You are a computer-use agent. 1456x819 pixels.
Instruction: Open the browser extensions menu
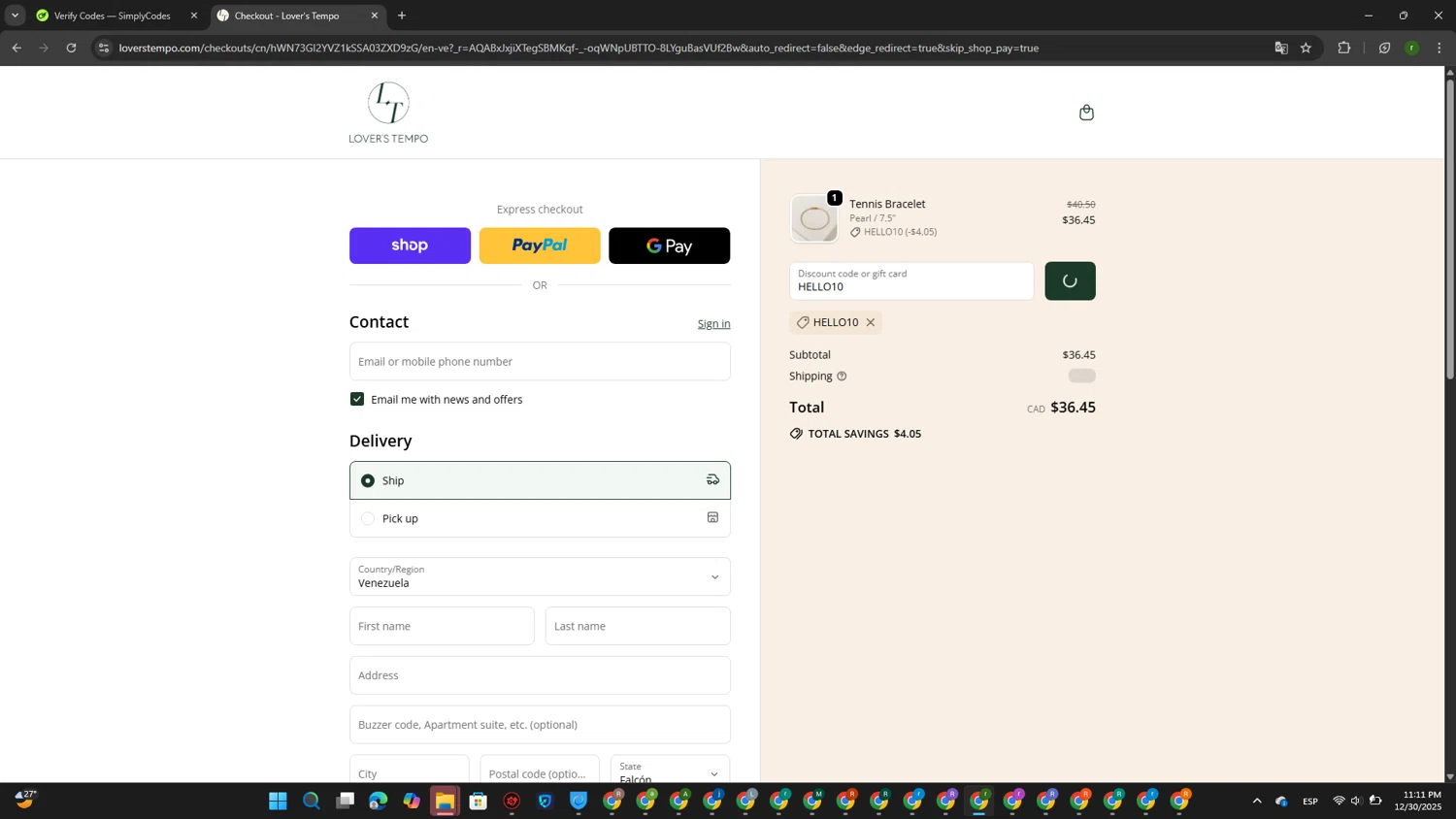pyautogui.click(x=1344, y=48)
